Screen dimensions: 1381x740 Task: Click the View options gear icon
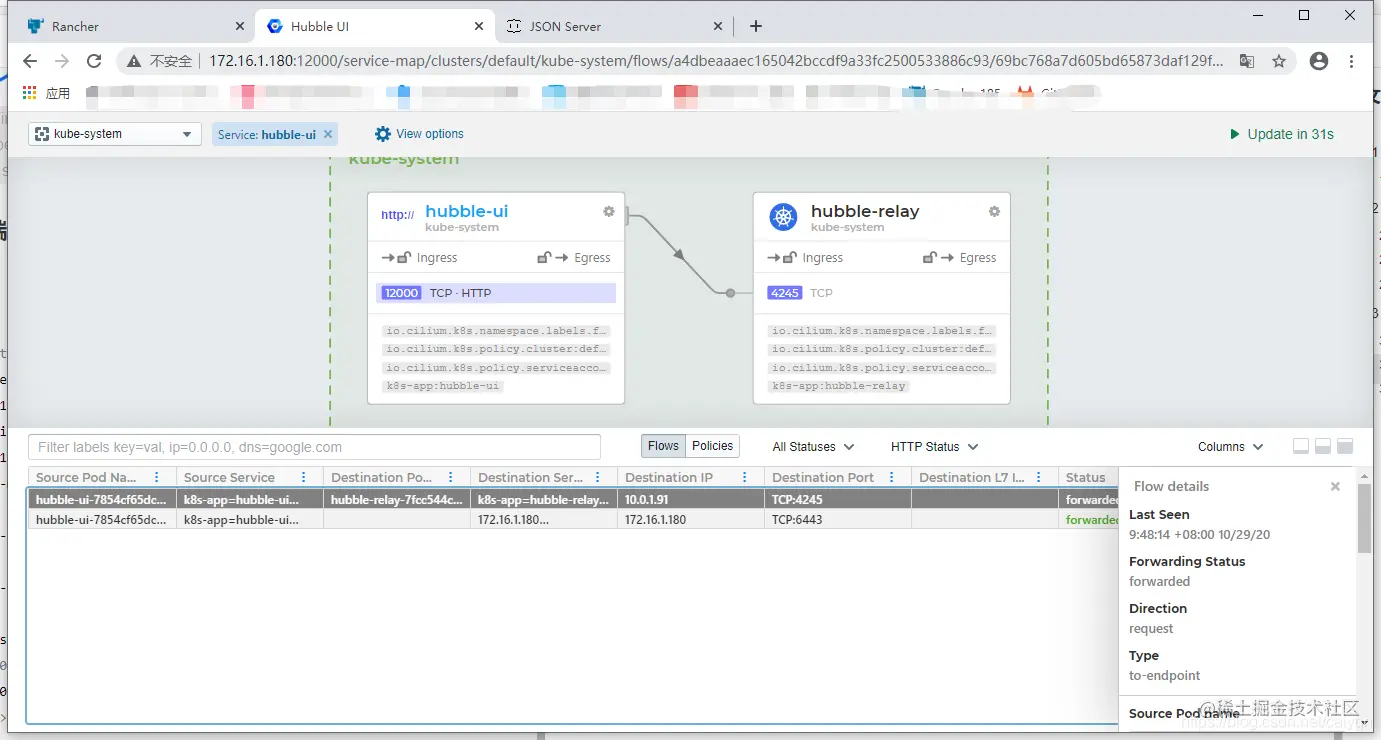click(x=383, y=134)
